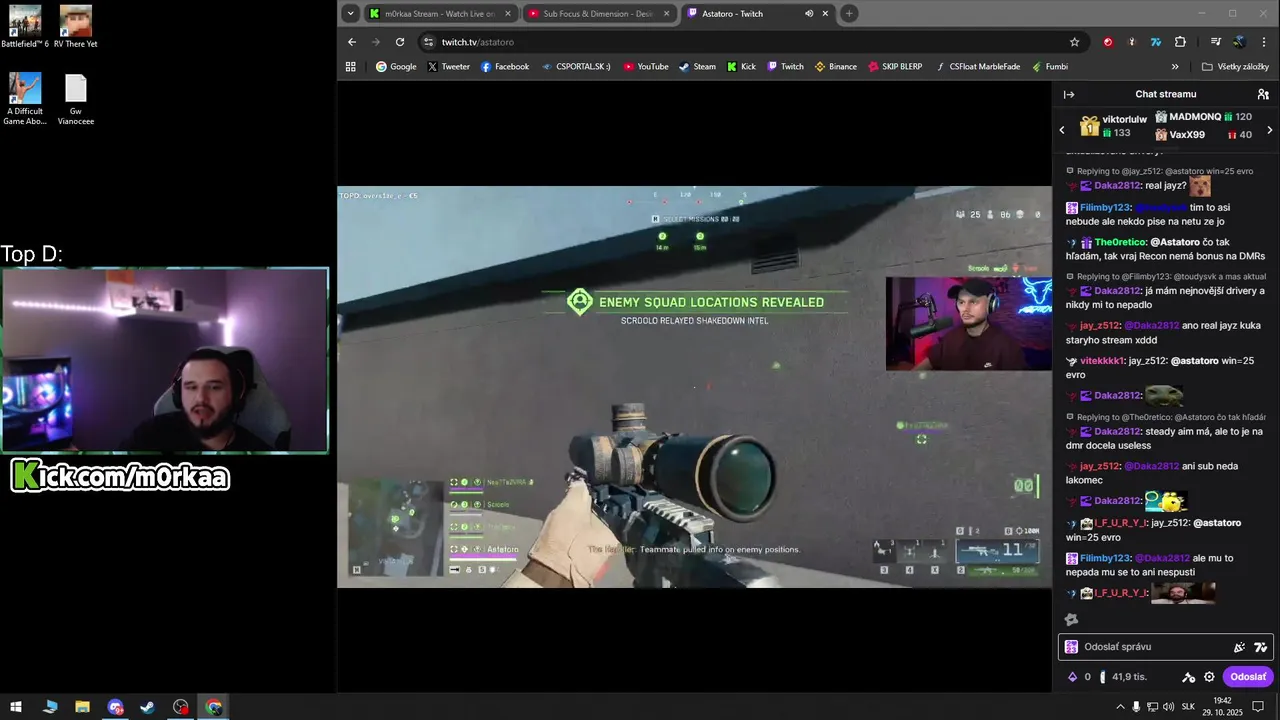Screen dimensions: 1280x720
Task: Collapse the chat with the arrow icon
Action: (1068, 94)
